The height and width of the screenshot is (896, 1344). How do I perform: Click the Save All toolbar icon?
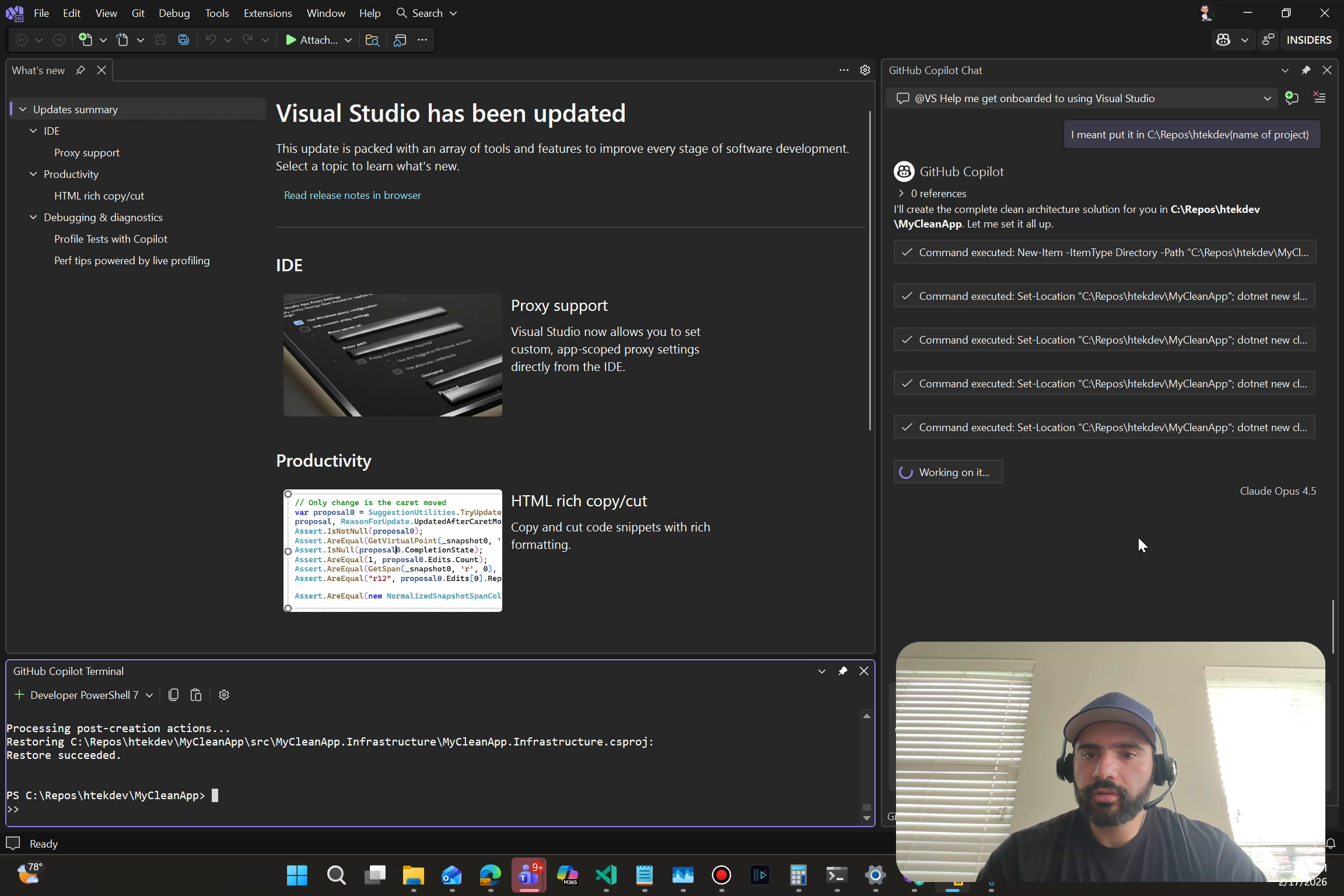point(183,40)
